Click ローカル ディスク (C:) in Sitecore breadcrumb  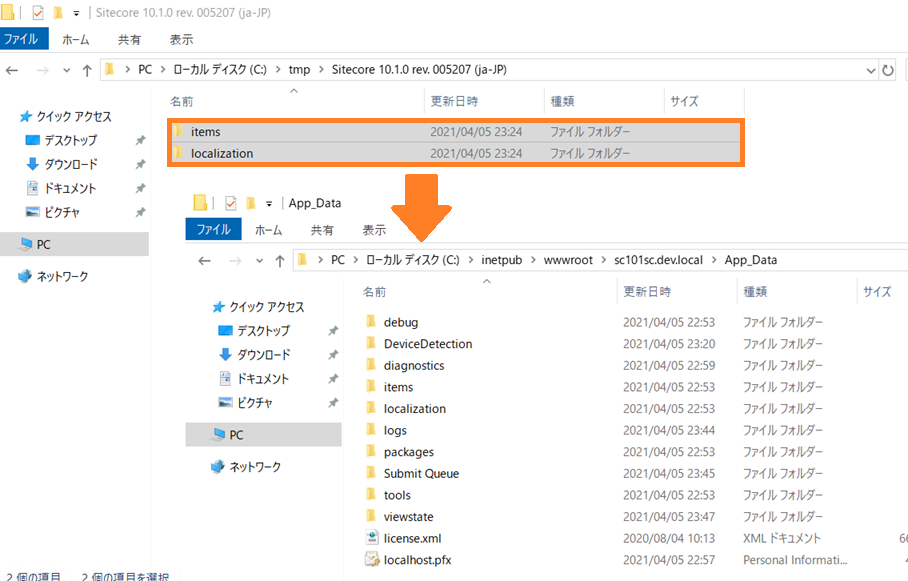[x=219, y=70]
